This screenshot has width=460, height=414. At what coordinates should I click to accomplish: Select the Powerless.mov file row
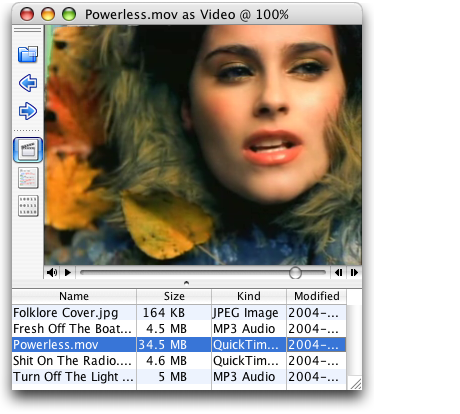pos(179,345)
